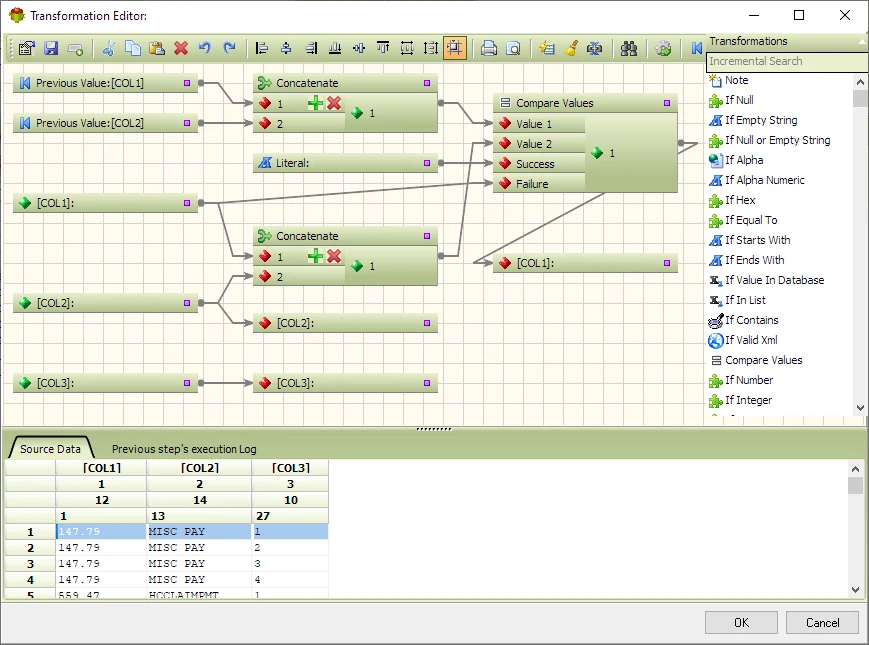Select If Null transformation
The image size is (869, 645).
coord(739,100)
